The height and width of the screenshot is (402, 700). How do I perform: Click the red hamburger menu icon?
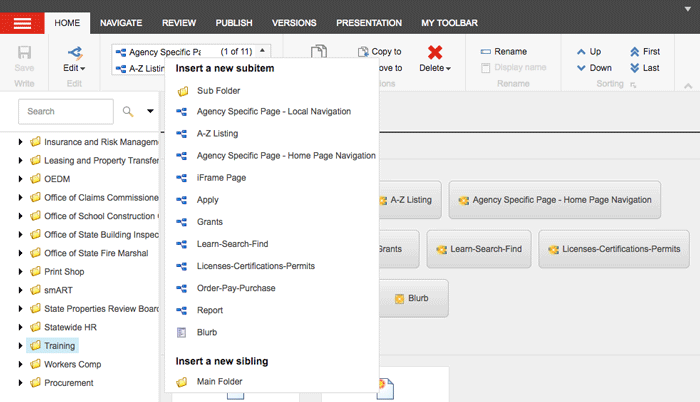pyautogui.click(x=22, y=22)
